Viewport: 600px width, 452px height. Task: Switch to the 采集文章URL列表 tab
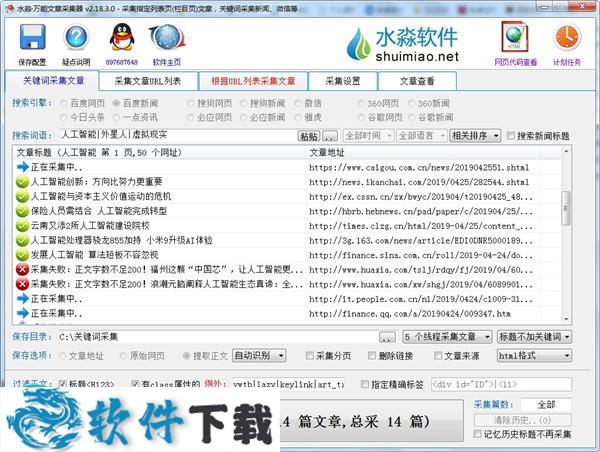click(x=147, y=81)
